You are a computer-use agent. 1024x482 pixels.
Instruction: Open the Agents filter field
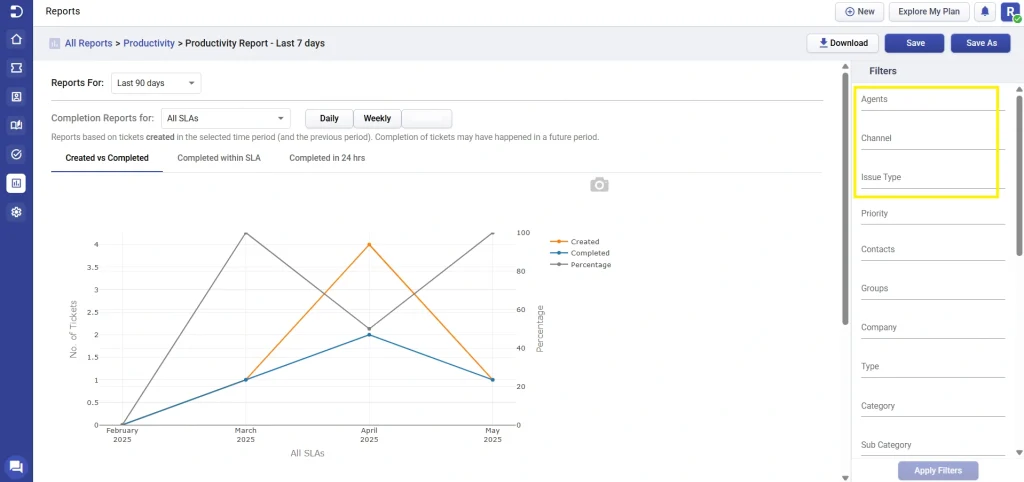[x=933, y=101]
